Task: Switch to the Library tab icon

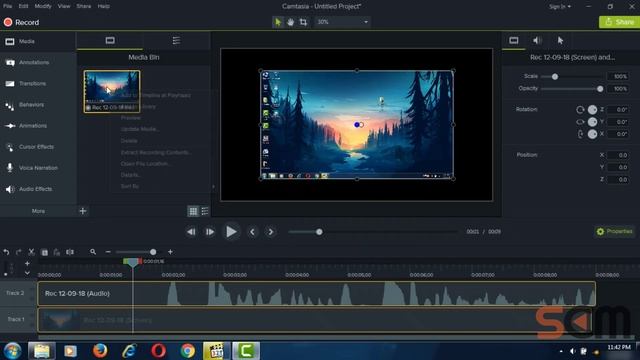Action: pos(176,40)
